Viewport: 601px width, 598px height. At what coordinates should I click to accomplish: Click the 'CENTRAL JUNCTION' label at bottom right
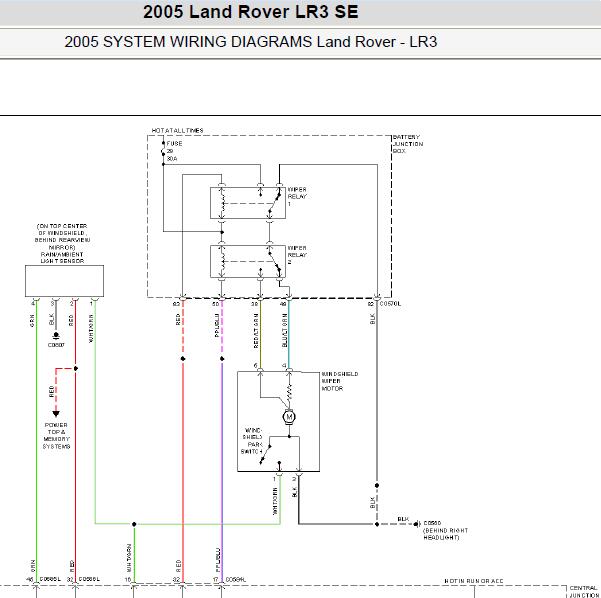[x=584, y=591]
